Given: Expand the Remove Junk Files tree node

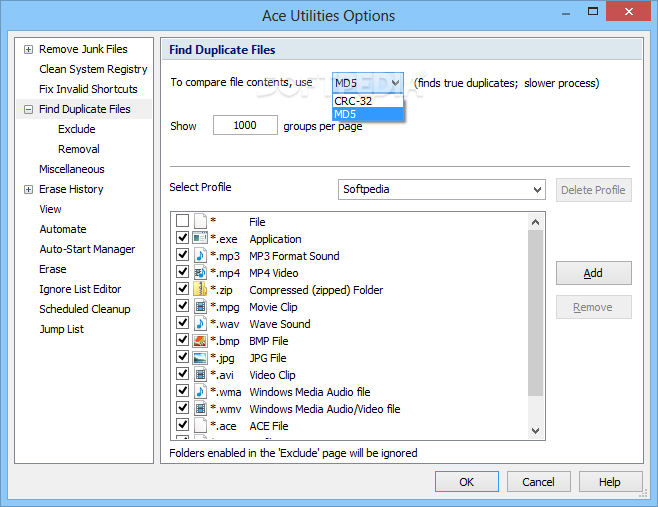Looking at the screenshot, I should [28, 50].
